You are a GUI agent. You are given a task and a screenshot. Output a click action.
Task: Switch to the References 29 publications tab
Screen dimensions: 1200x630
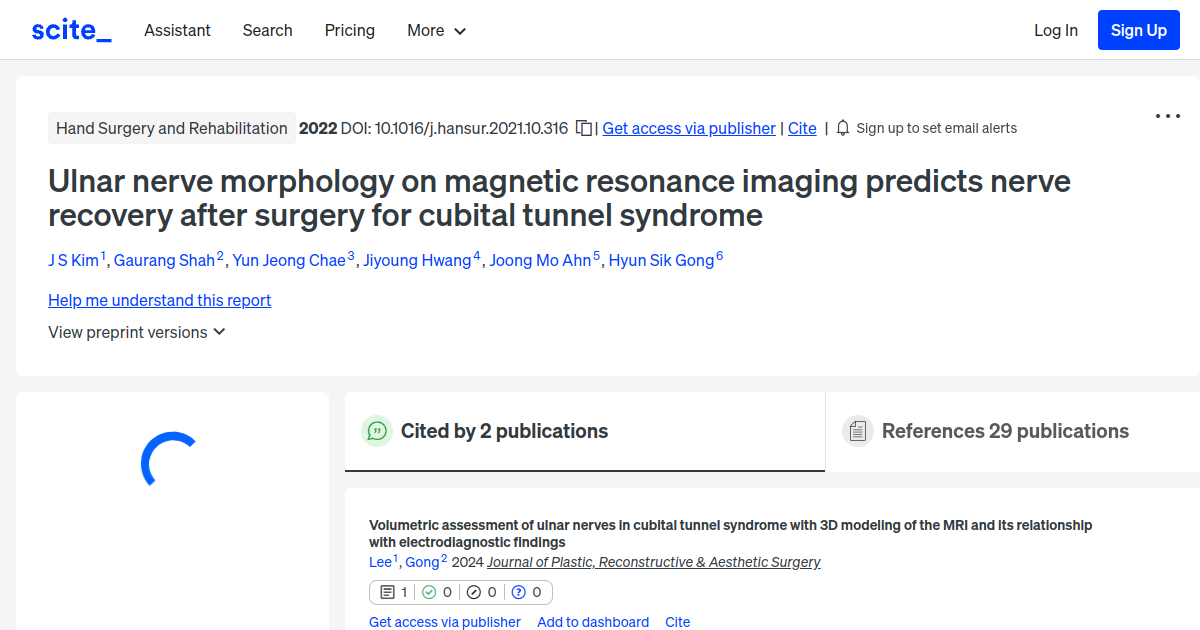1005,431
